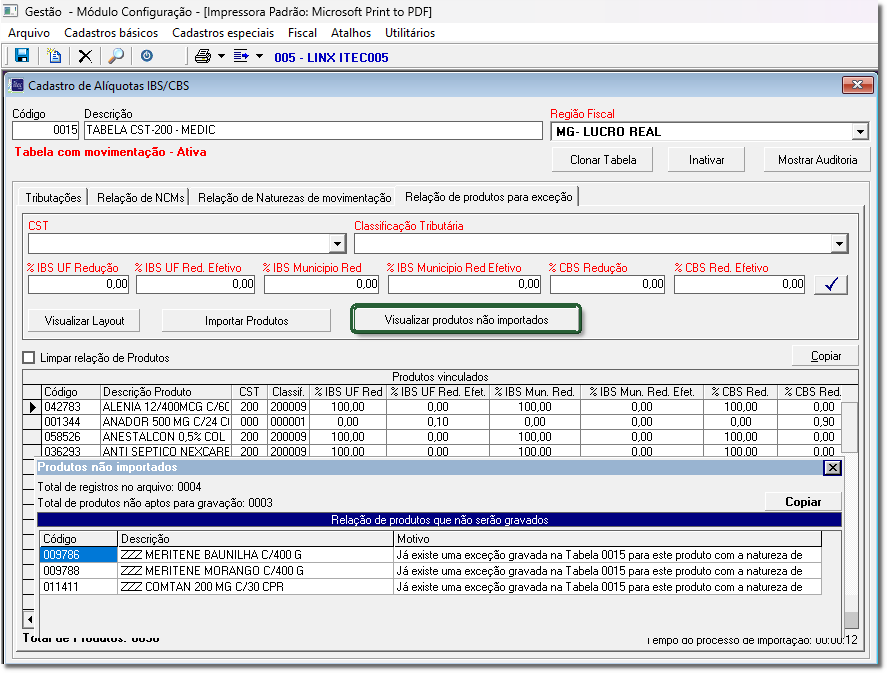Click the Save floppy disk toolbar icon
This screenshot has height=673, width=887.
click(21, 56)
